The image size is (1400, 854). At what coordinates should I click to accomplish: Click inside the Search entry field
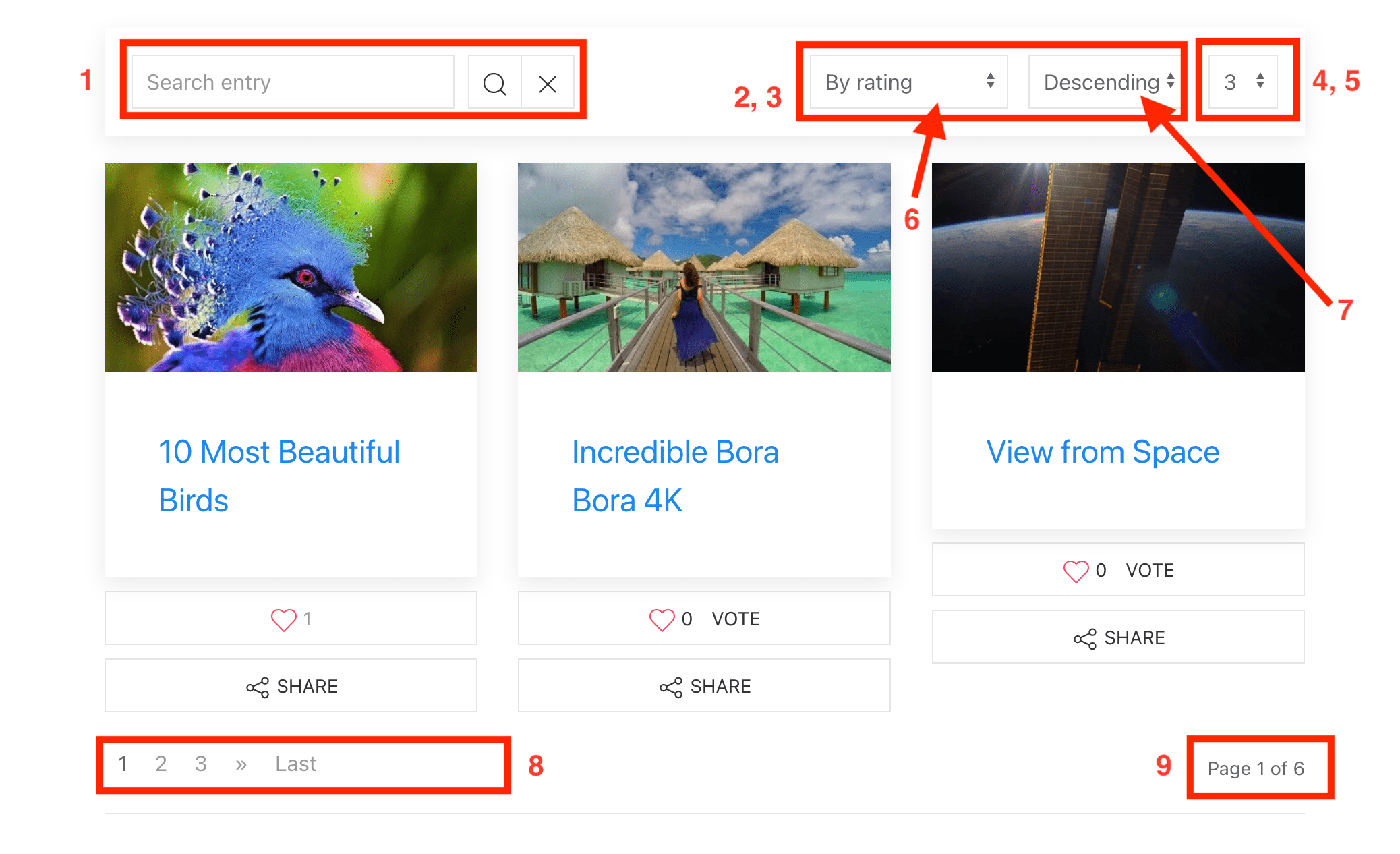coord(290,82)
